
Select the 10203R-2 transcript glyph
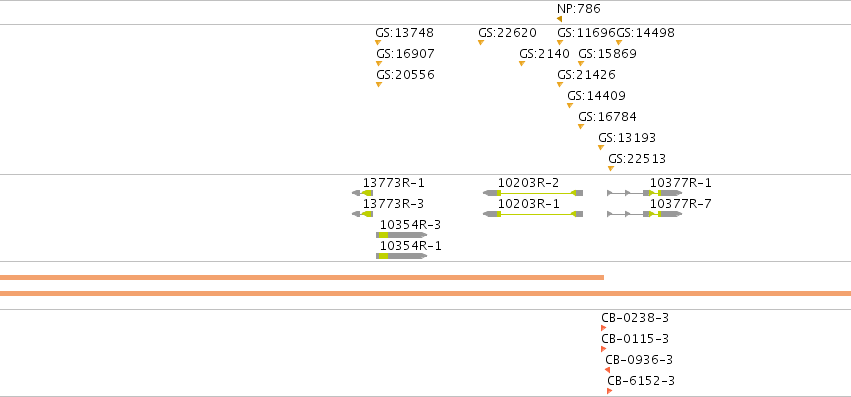pos(533,193)
